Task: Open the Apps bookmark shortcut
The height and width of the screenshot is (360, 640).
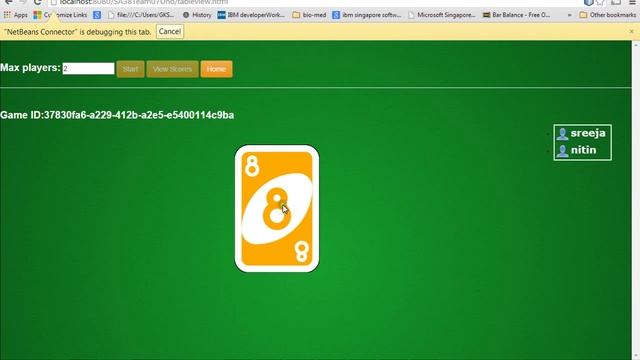Action: coord(16,15)
